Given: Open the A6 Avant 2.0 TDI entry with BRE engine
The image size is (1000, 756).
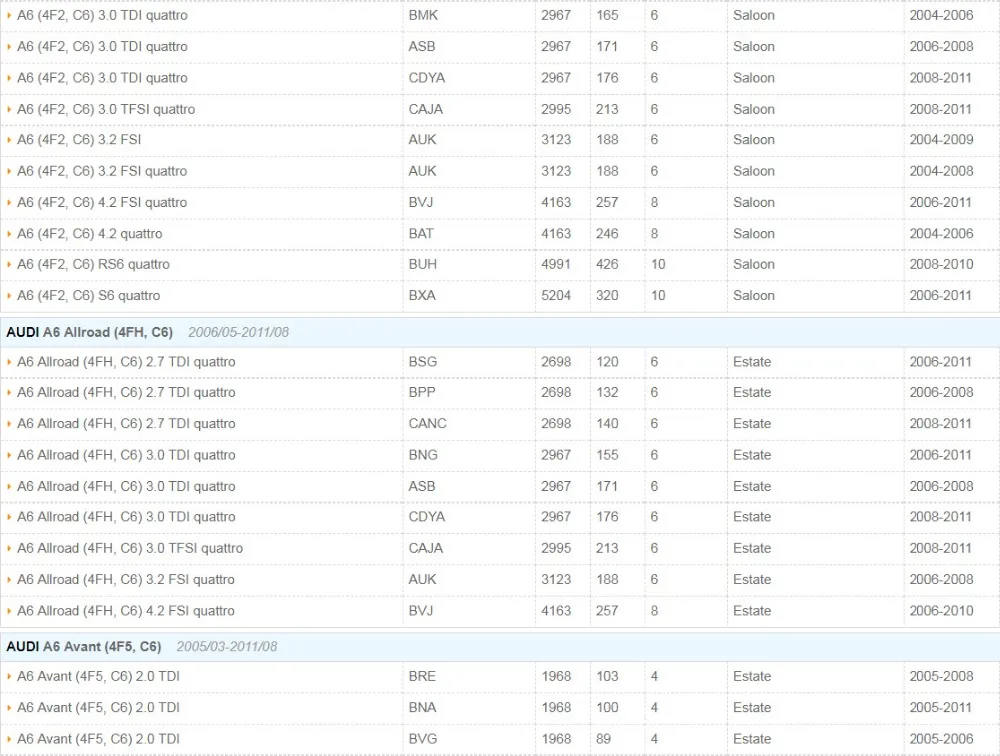Looking at the screenshot, I should (98, 677).
